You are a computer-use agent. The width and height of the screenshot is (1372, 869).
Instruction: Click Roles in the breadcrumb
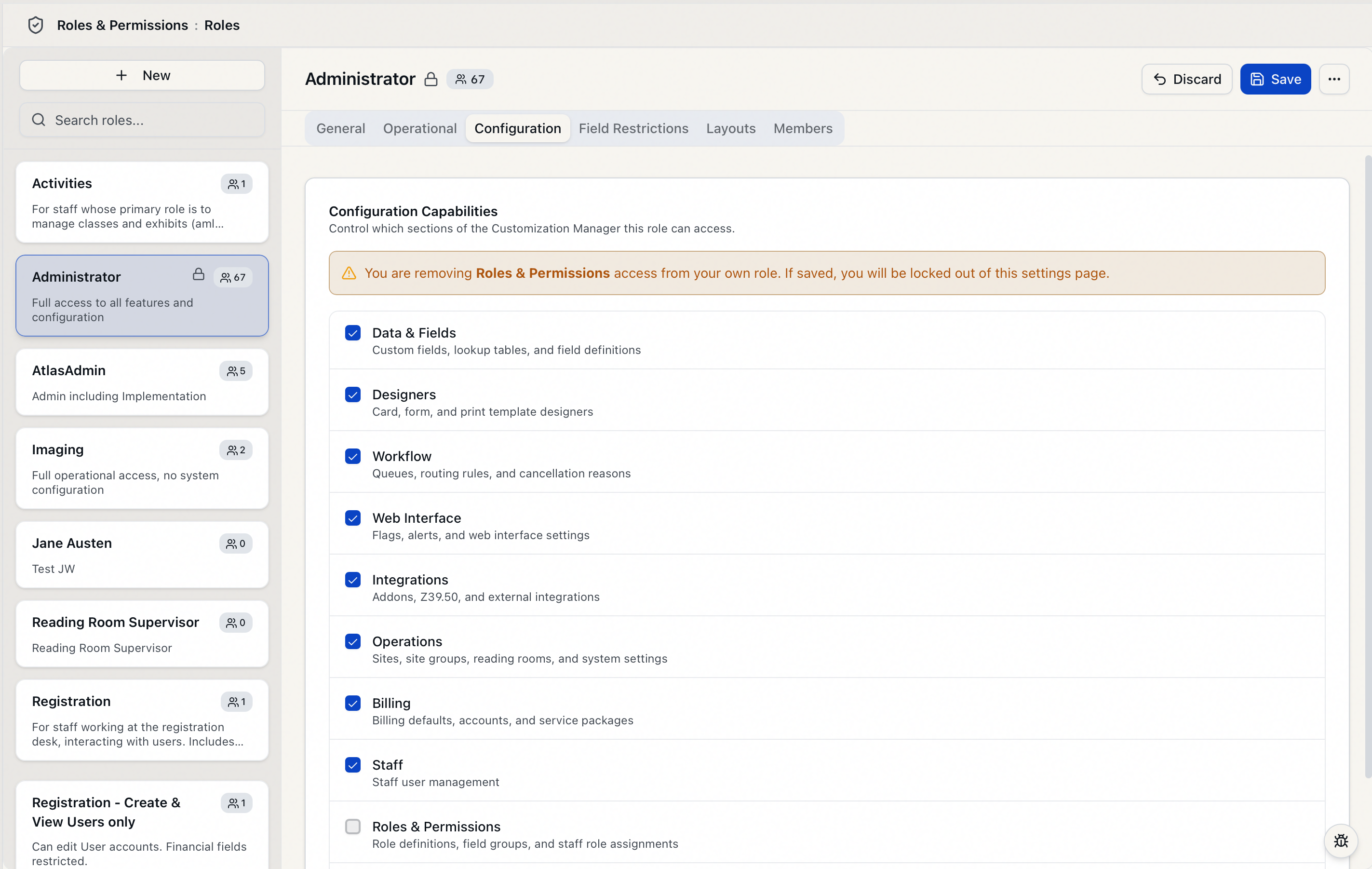(x=222, y=25)
